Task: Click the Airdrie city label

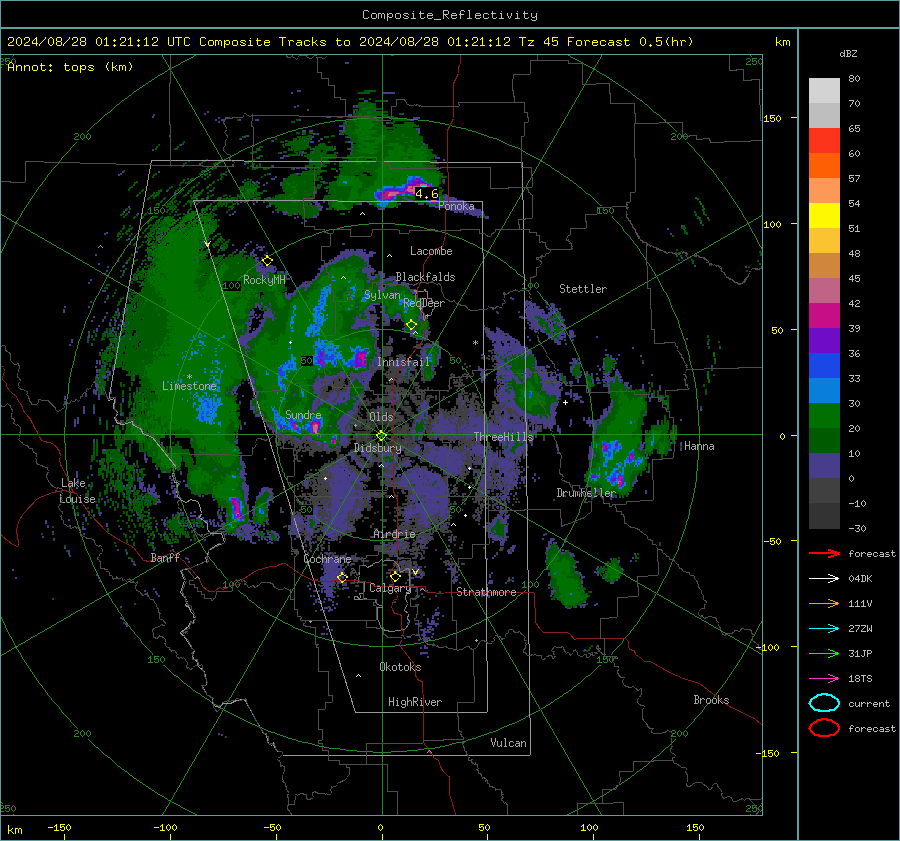Action: click(394, 534)
